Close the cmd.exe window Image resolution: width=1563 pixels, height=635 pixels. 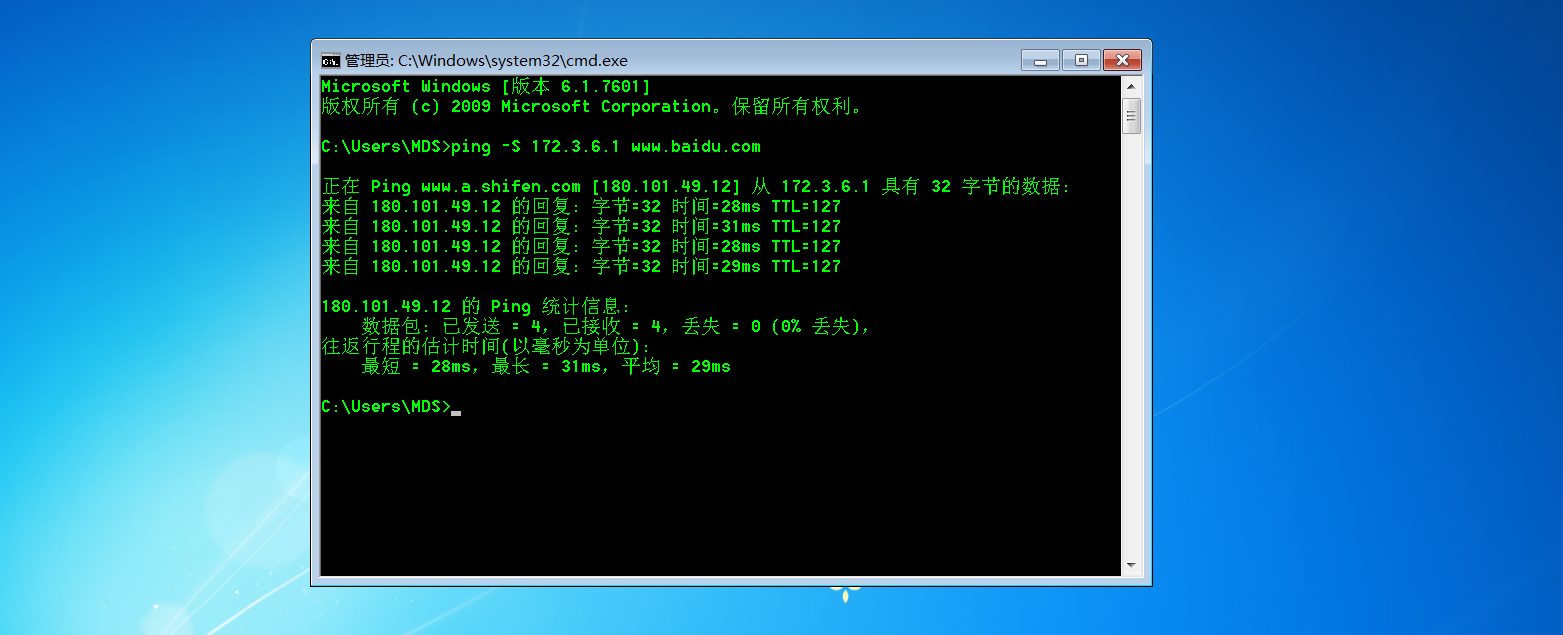1122,60
